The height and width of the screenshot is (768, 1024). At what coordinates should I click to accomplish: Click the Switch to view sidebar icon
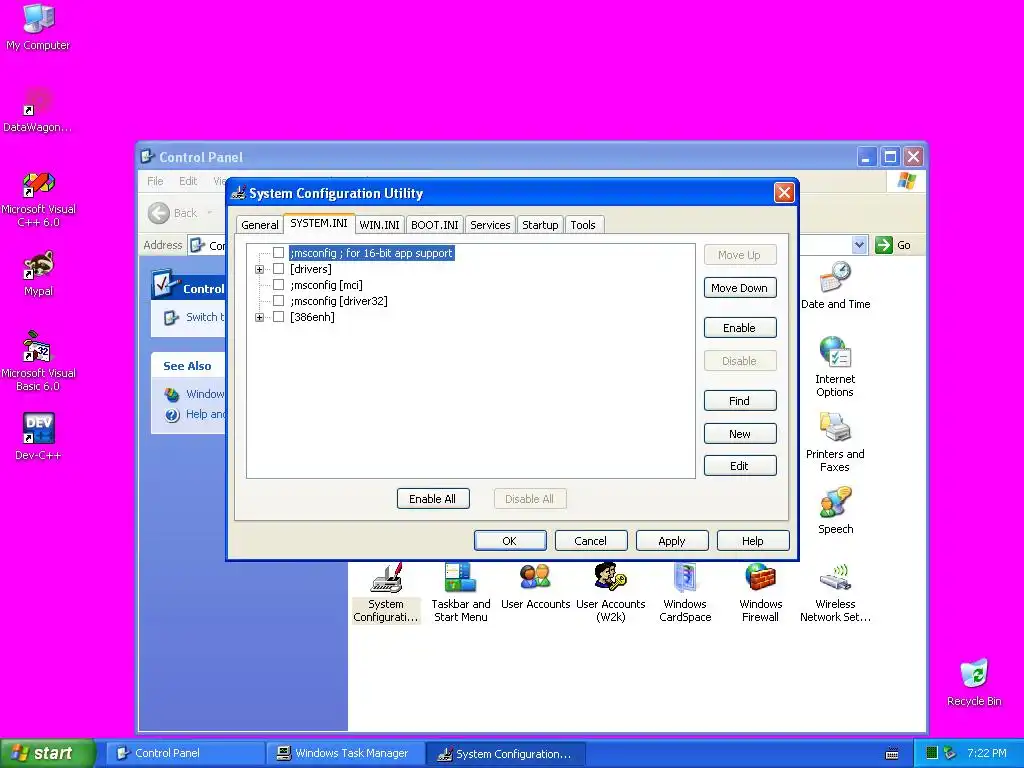tap(171, 317)
